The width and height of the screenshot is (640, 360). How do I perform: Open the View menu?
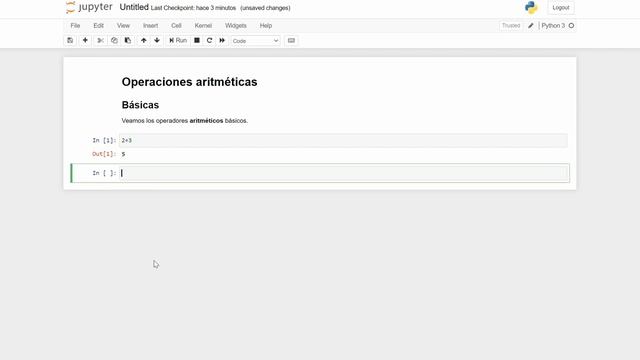point(123,25)
